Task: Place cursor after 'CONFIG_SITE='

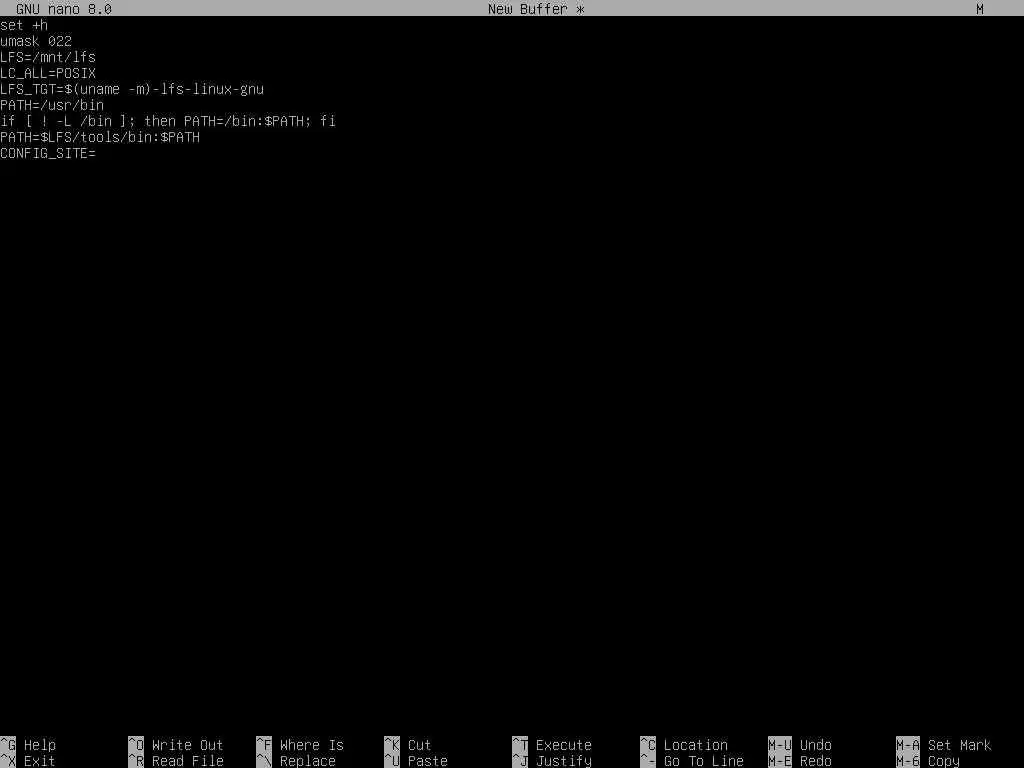Action: 97,153
